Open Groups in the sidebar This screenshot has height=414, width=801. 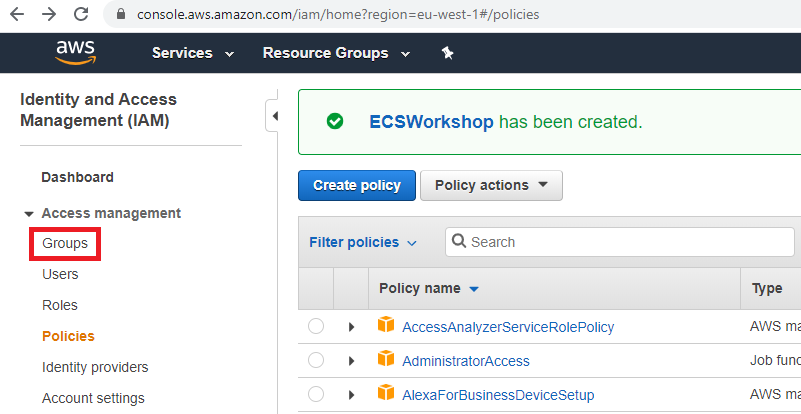(x=65, y=243)
